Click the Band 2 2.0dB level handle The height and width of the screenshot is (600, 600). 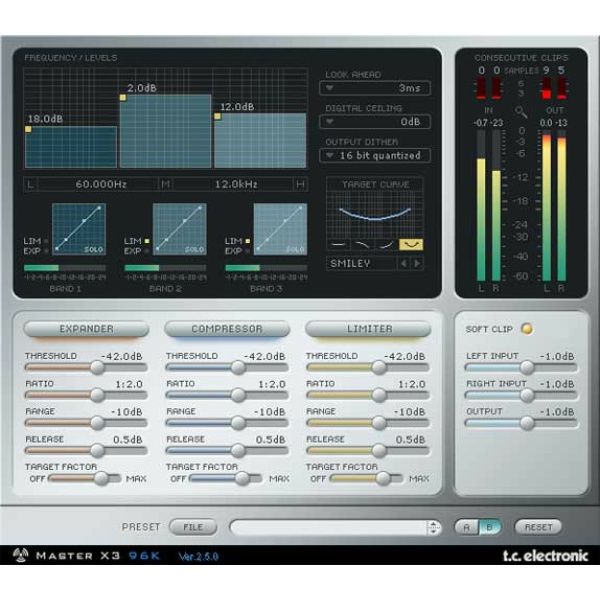122,98
